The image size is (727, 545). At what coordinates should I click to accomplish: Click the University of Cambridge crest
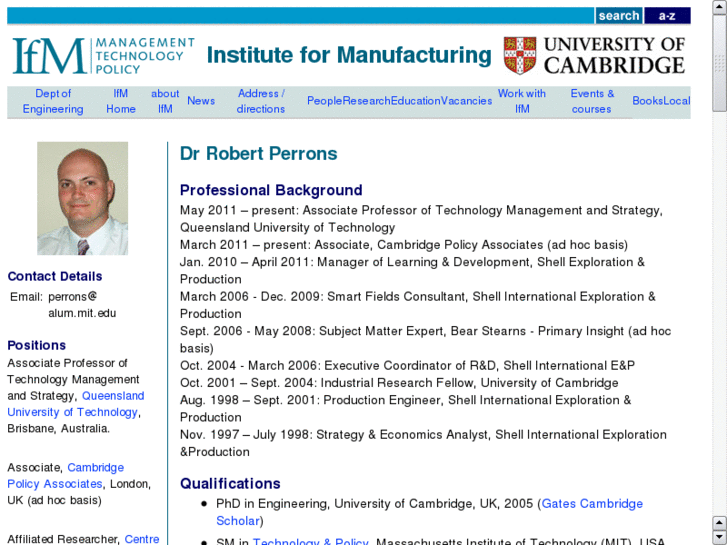tap(520, 55)
